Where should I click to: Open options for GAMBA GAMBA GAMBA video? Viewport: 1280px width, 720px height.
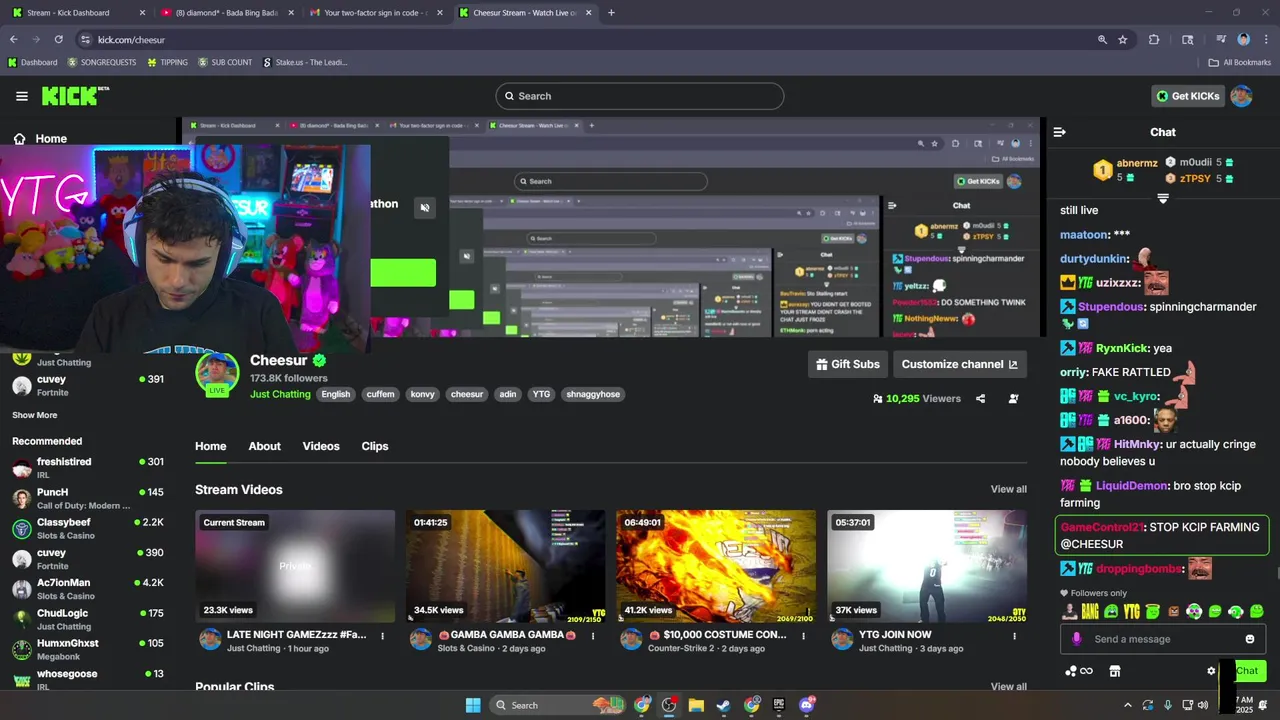pyautogui.click(x=593, y=636)
